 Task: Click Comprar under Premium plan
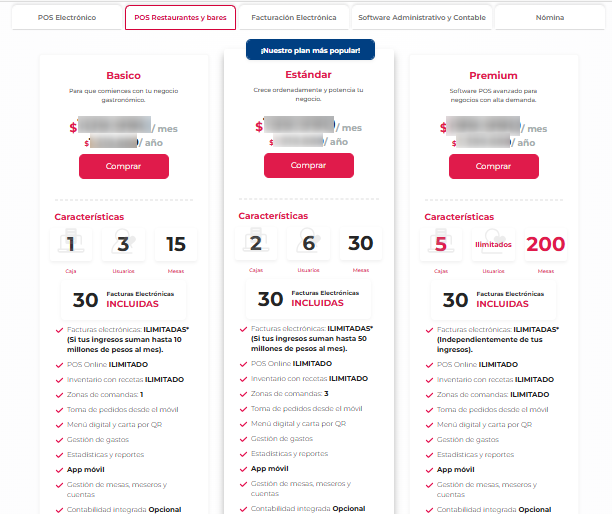click(494, 166)
